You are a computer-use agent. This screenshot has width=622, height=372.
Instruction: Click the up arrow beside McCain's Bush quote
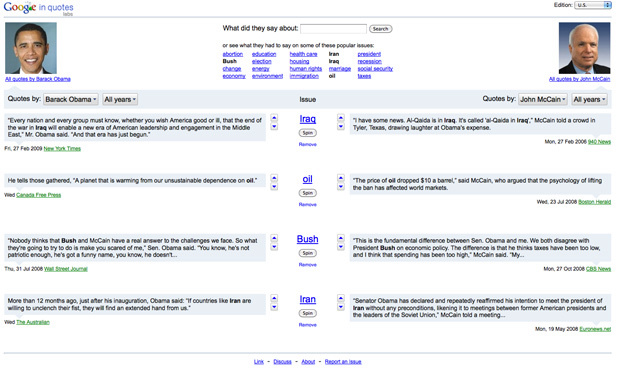point(341,238)
